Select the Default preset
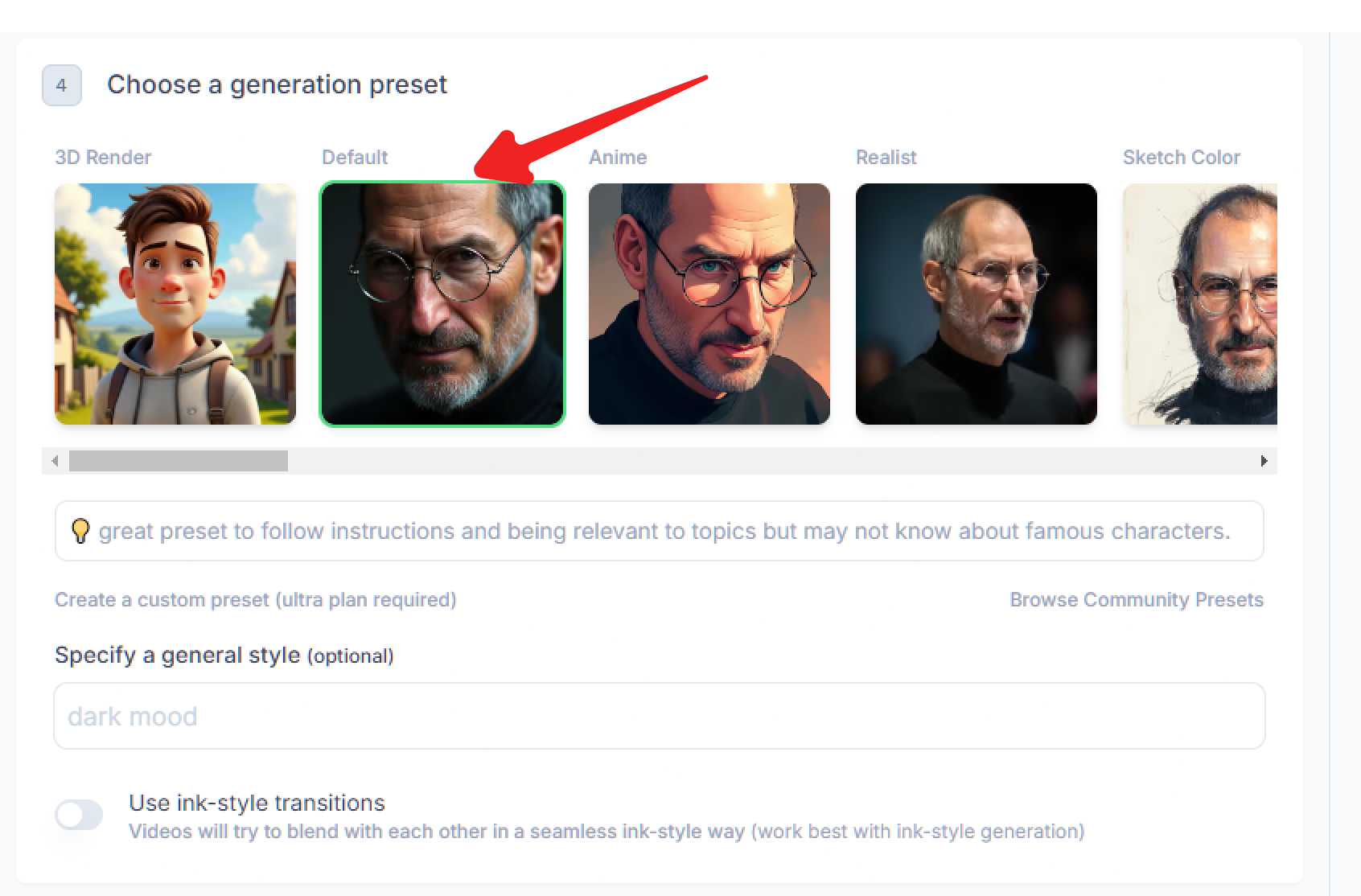The width and height of the screenshot is (1361, 896). click(x=442, y=303)
